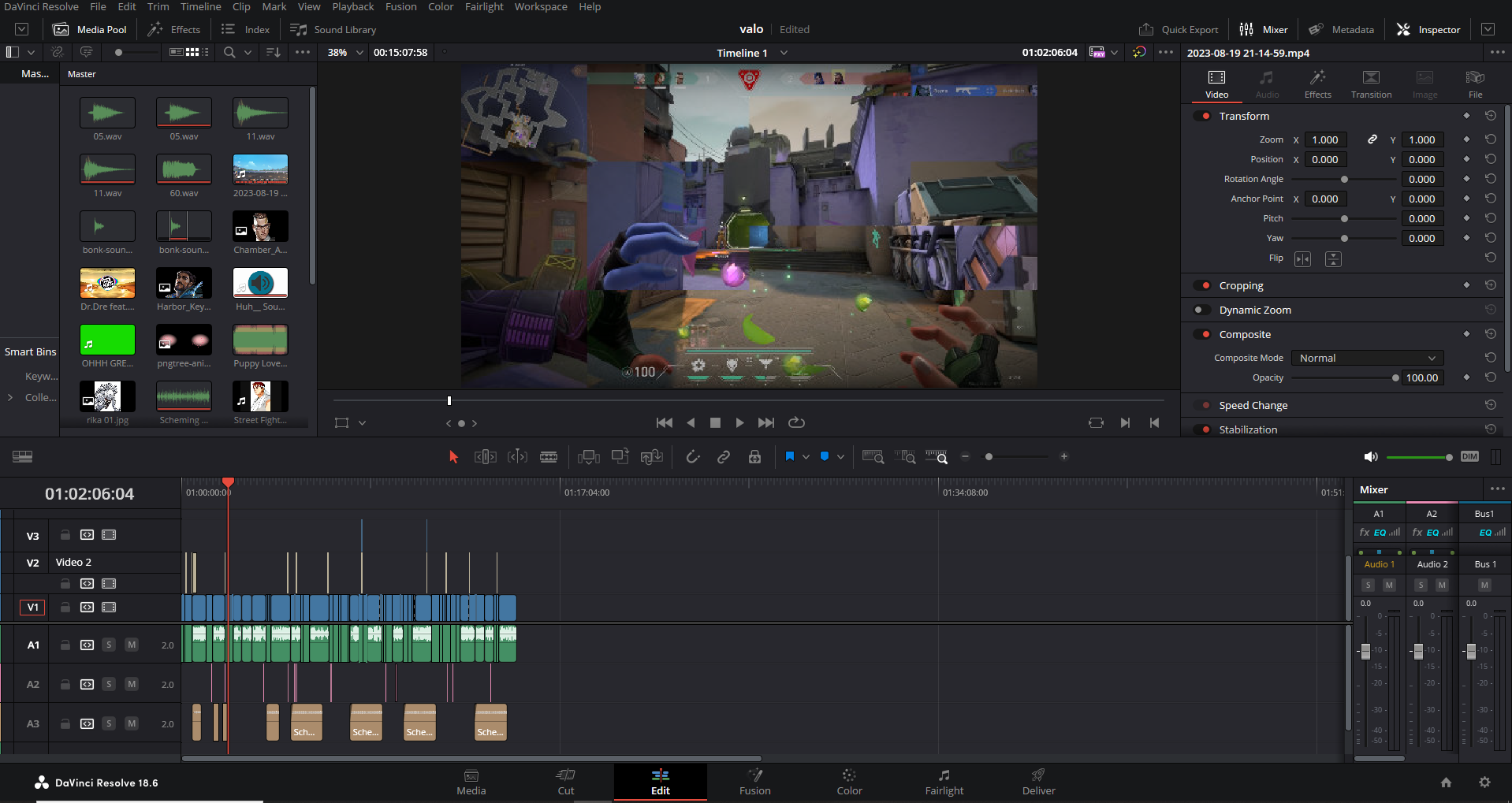Click the speaker volume icon
This screenshot has height=803, width=1512.
tap(1371, 457)
